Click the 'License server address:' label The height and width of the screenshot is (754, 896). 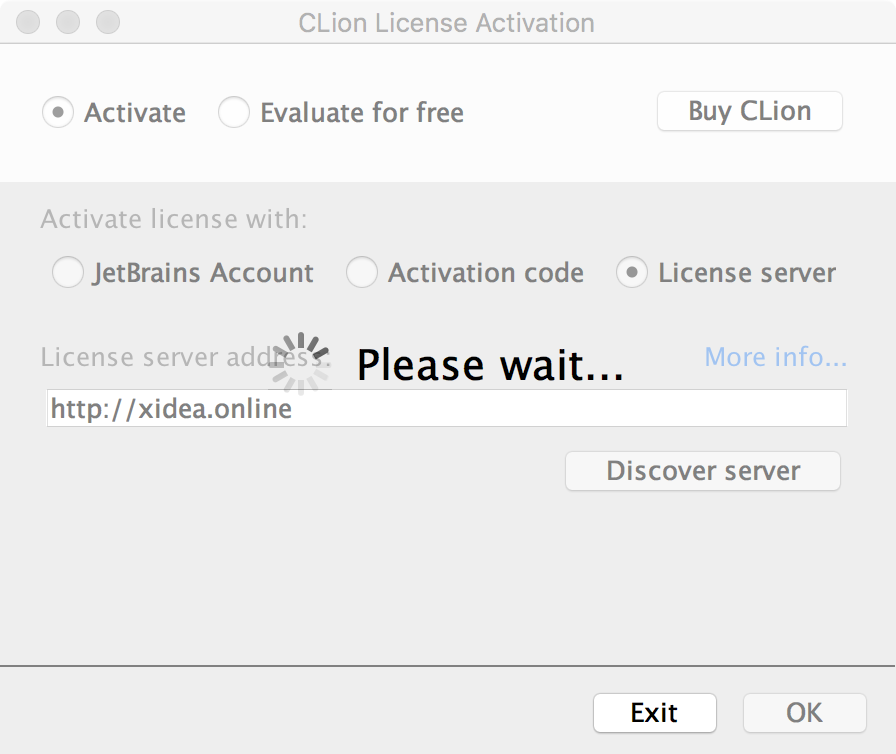[x=186, y=358]
